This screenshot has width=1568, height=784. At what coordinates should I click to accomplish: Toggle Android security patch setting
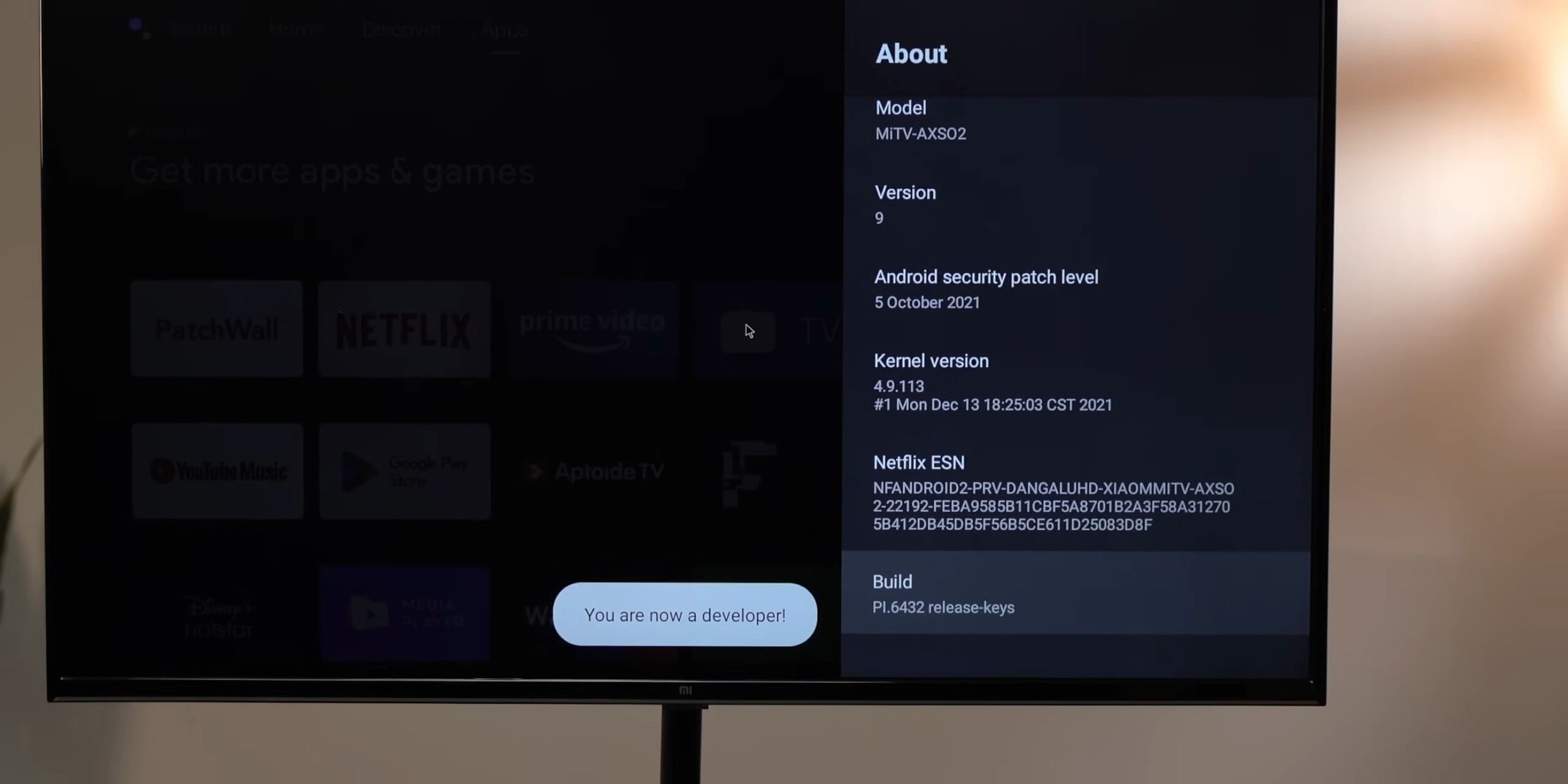pyautogui.click(x=985, y=289)
